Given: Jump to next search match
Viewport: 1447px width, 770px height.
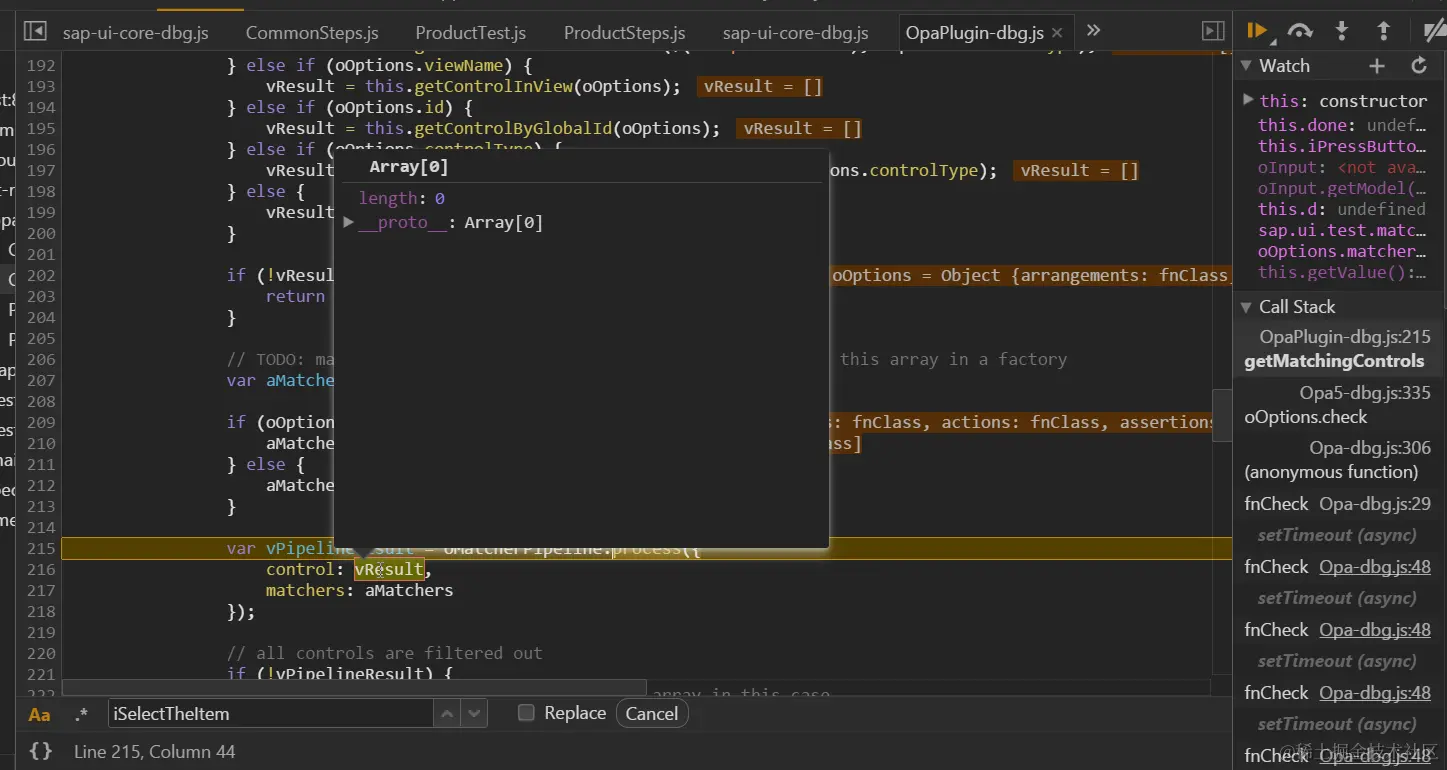Looking at the screenshot, I should pos(474,714).
